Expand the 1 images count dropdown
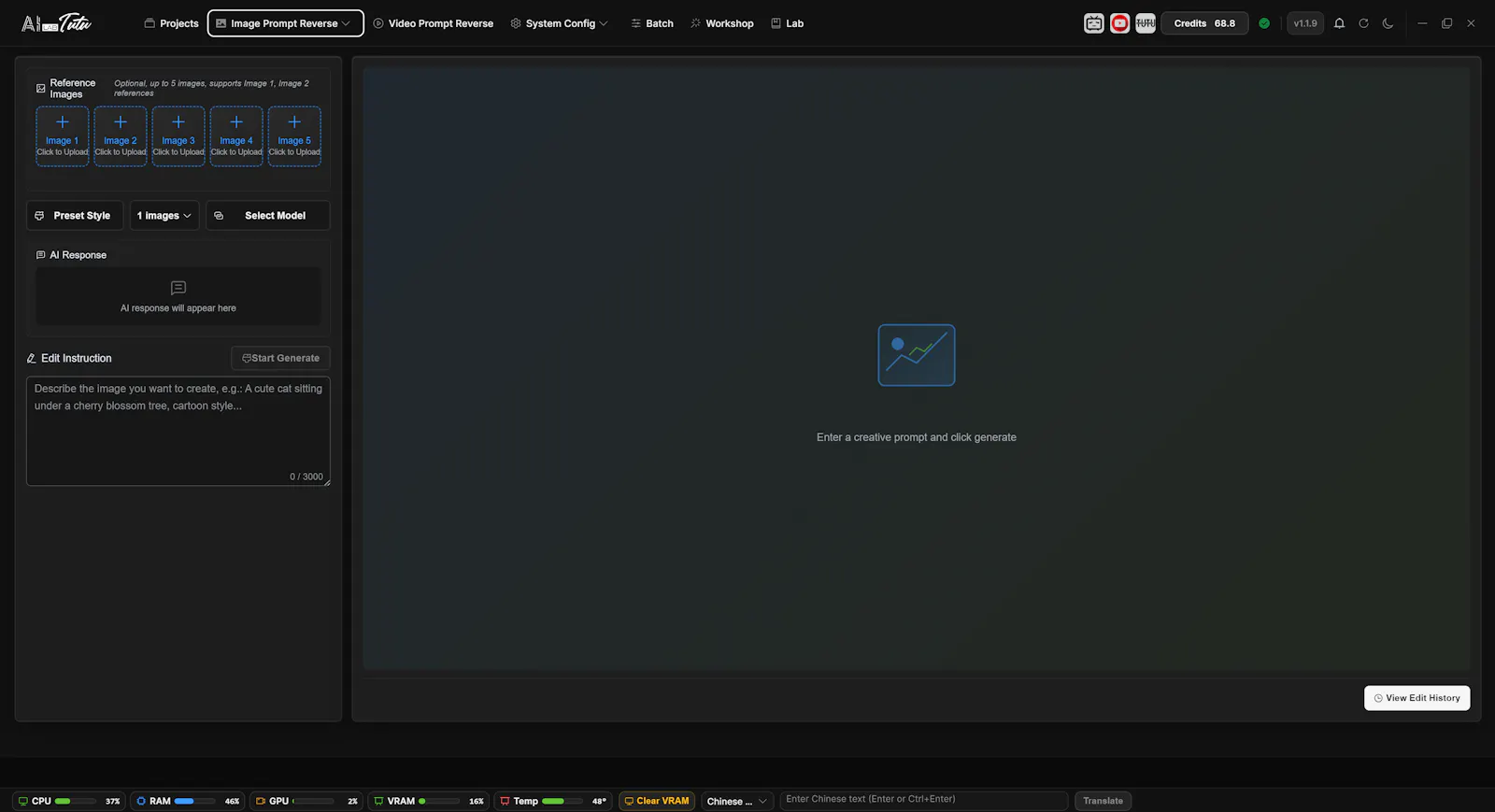The height and width of the screenshot is (812, 1495). (x=164, y=216)
